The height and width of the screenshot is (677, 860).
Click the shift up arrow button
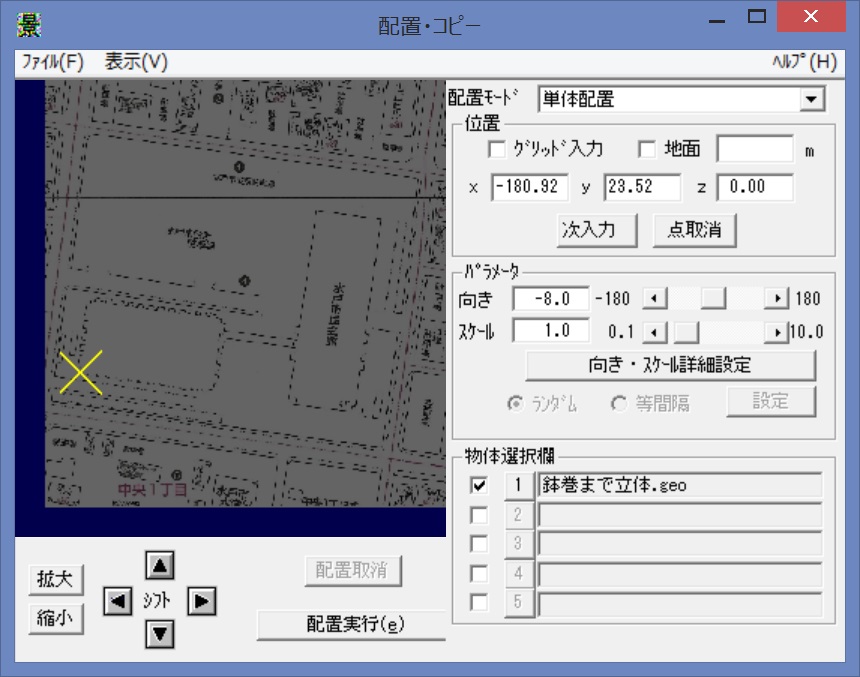(x=160, y=565)
